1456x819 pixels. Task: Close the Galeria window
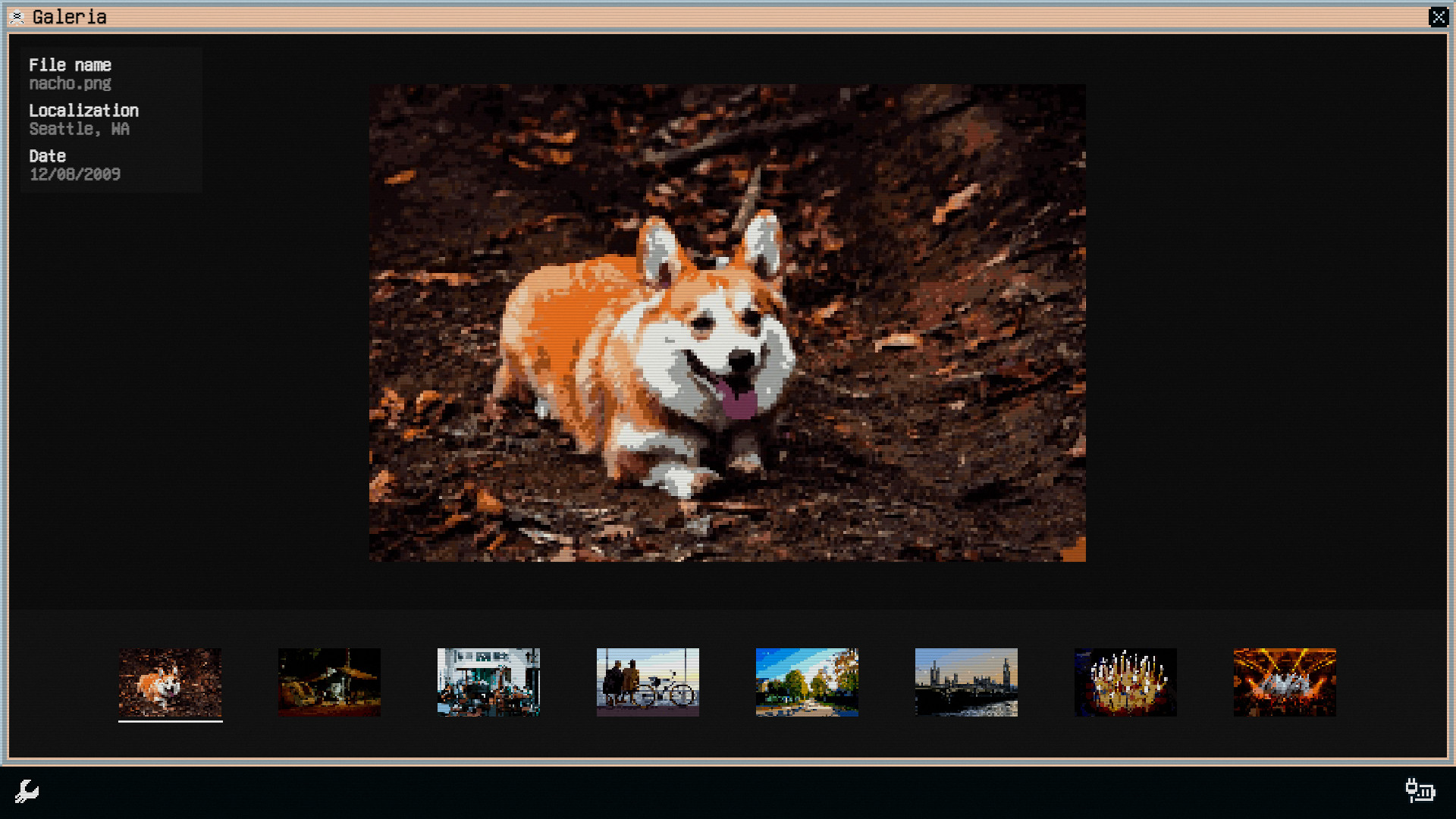(1439, 17)
